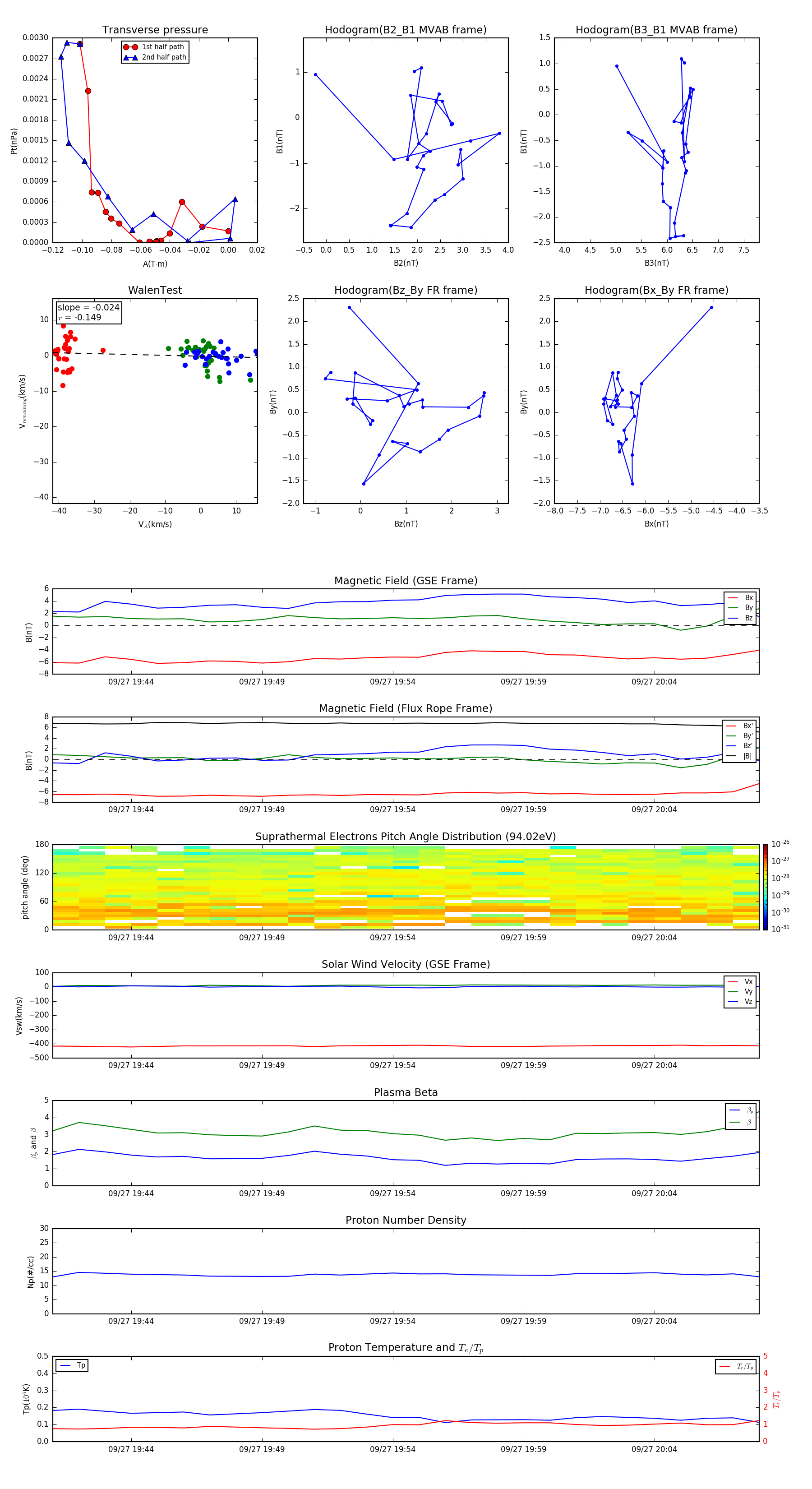
Task: Click the 'Magnetic Field (Flux Rope Frame)' title
Action: (406, 709)
